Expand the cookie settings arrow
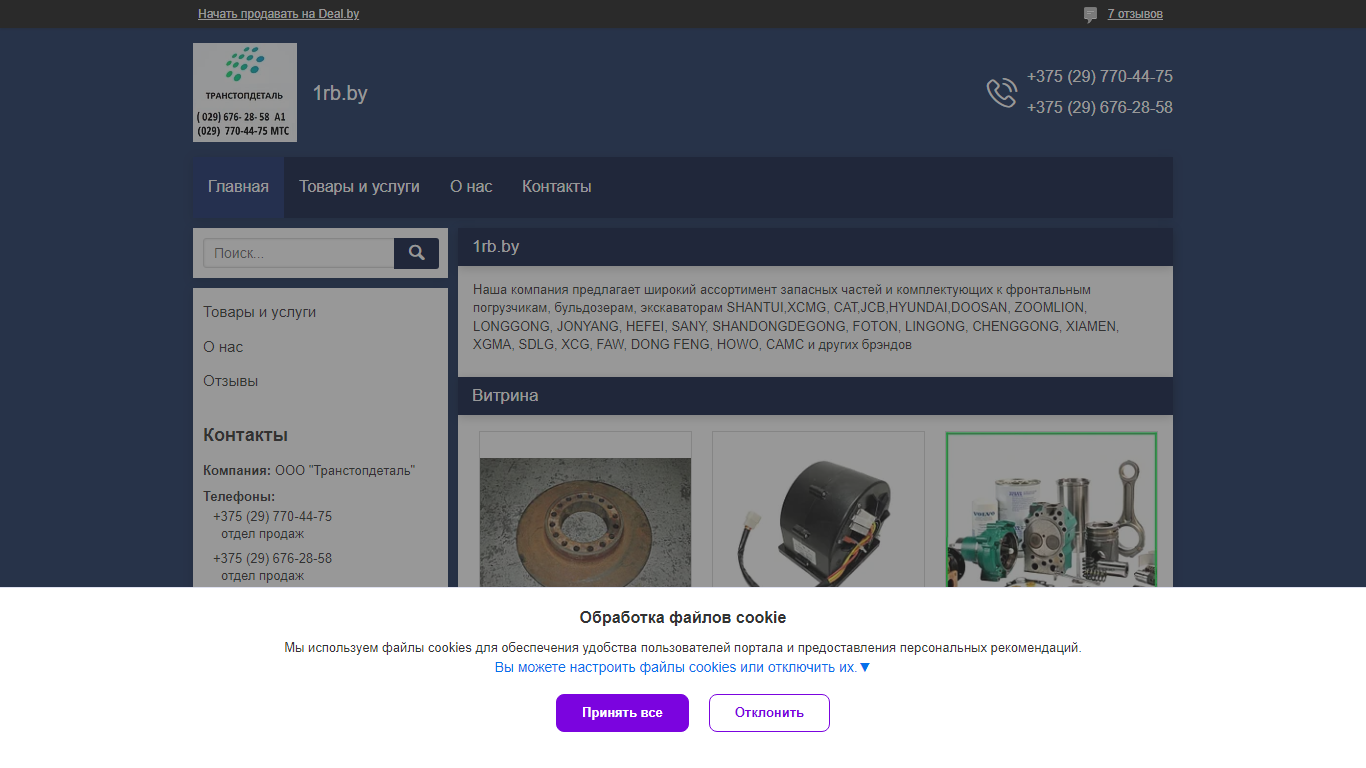The height and width of the screenshot is (768, 1366). point(865,667)
